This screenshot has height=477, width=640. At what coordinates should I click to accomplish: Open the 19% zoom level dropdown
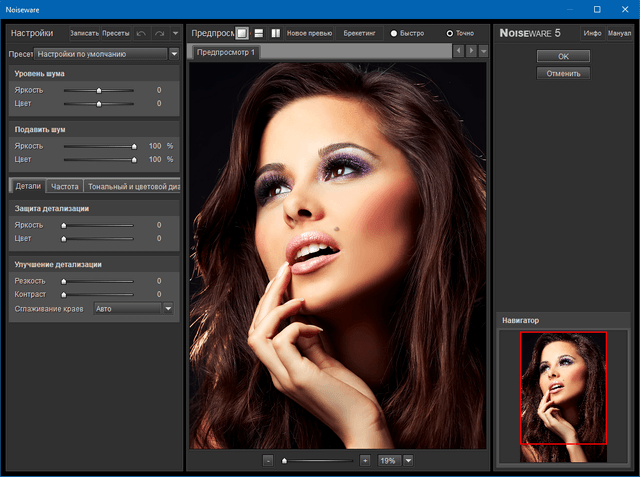[x=408, y=460]
